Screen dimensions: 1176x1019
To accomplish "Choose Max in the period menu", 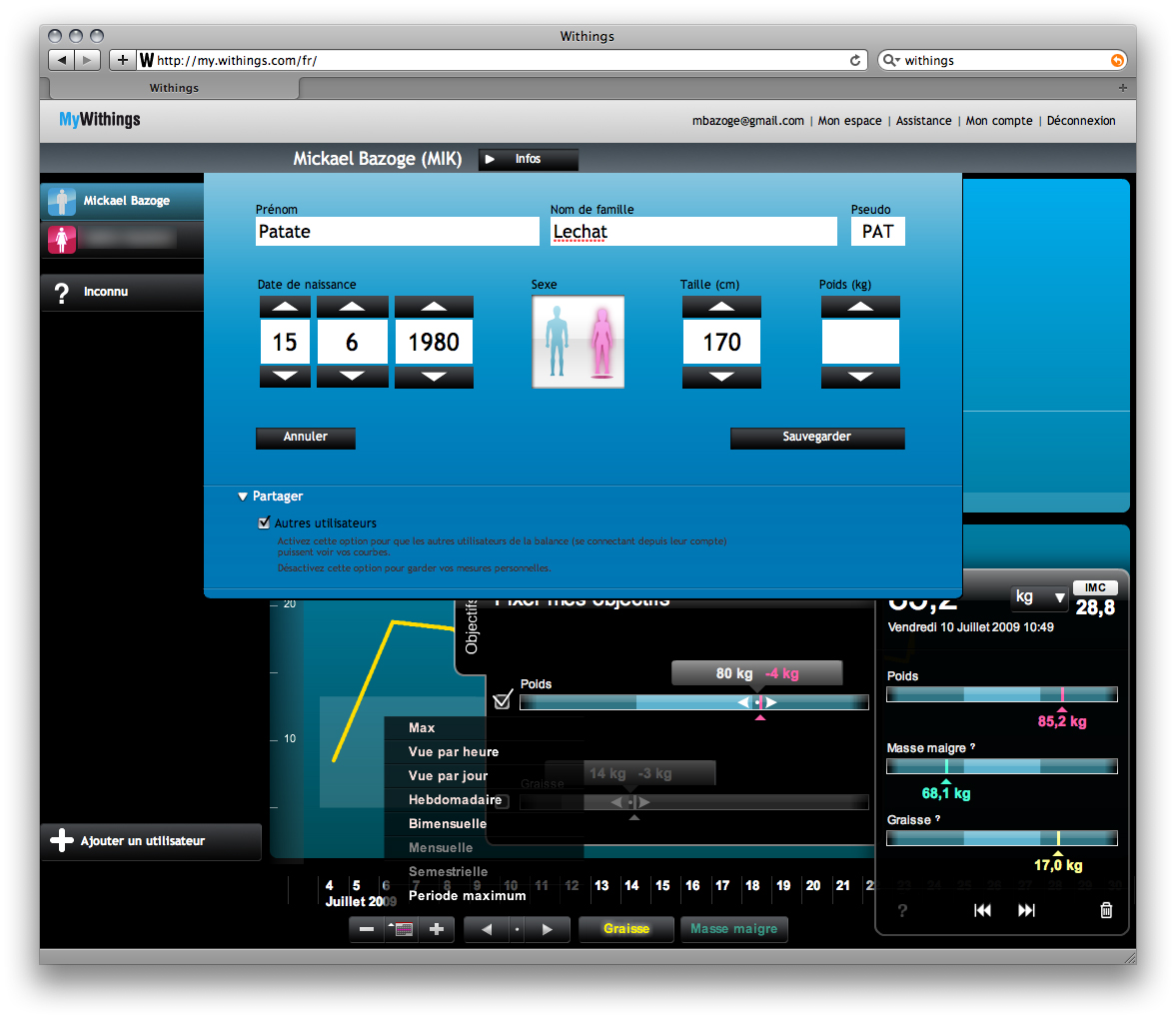I will tap(422, 727).
